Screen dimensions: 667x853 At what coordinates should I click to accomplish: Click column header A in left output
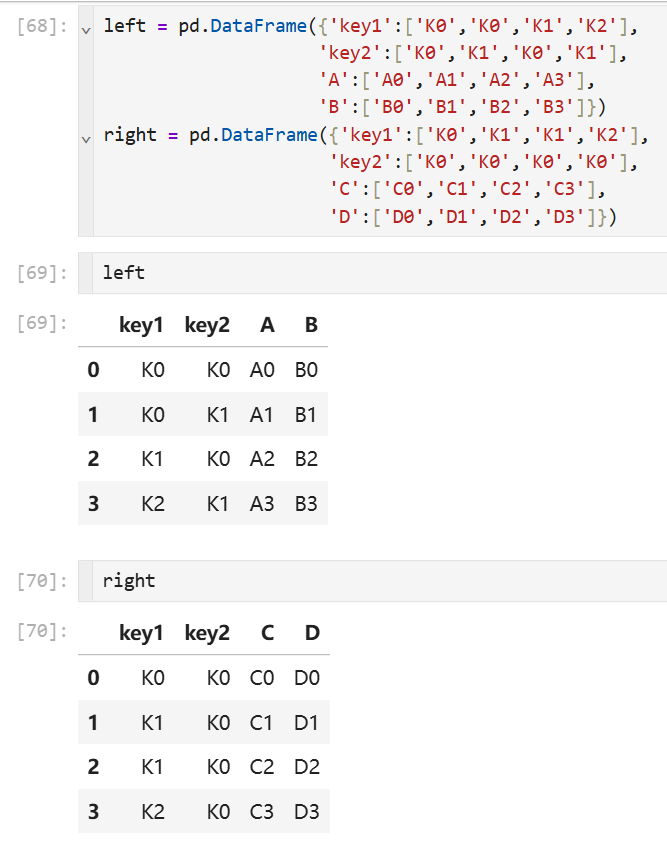coord(267,325)
